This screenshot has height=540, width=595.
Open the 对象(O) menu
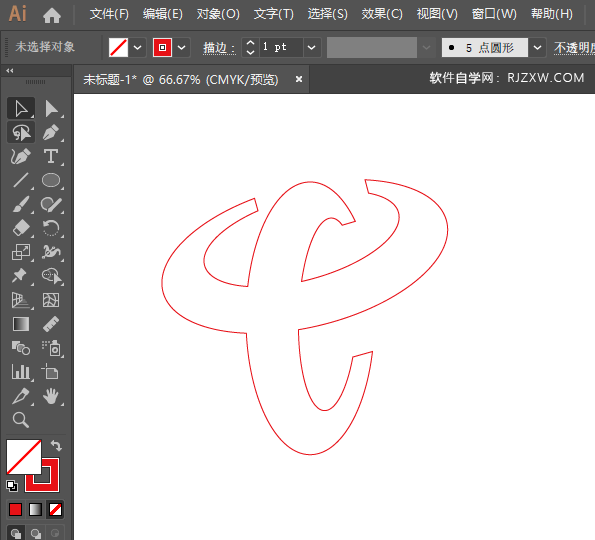[218, 14]
